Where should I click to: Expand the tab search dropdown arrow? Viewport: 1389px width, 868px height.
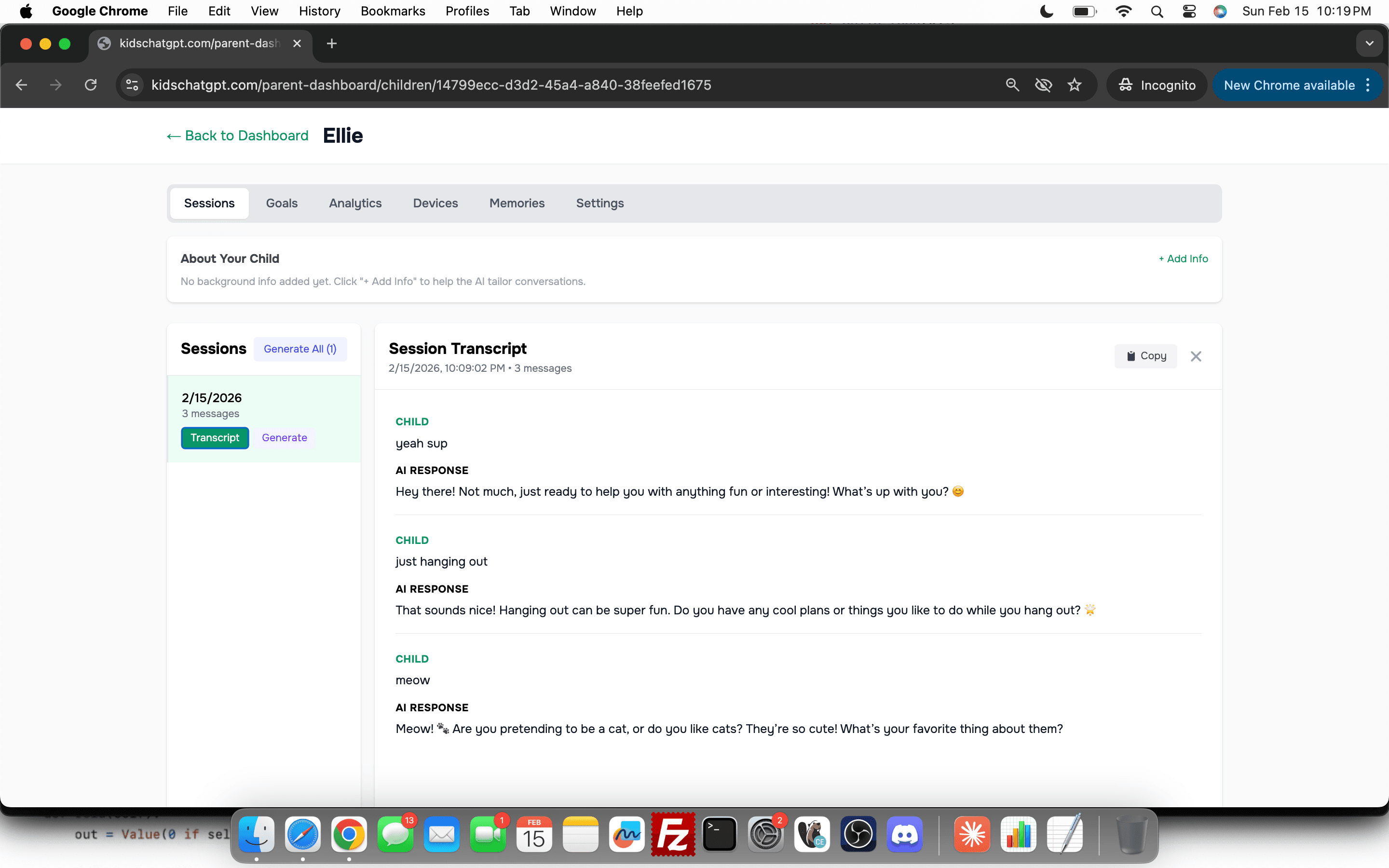click(x=1369, y=43)
